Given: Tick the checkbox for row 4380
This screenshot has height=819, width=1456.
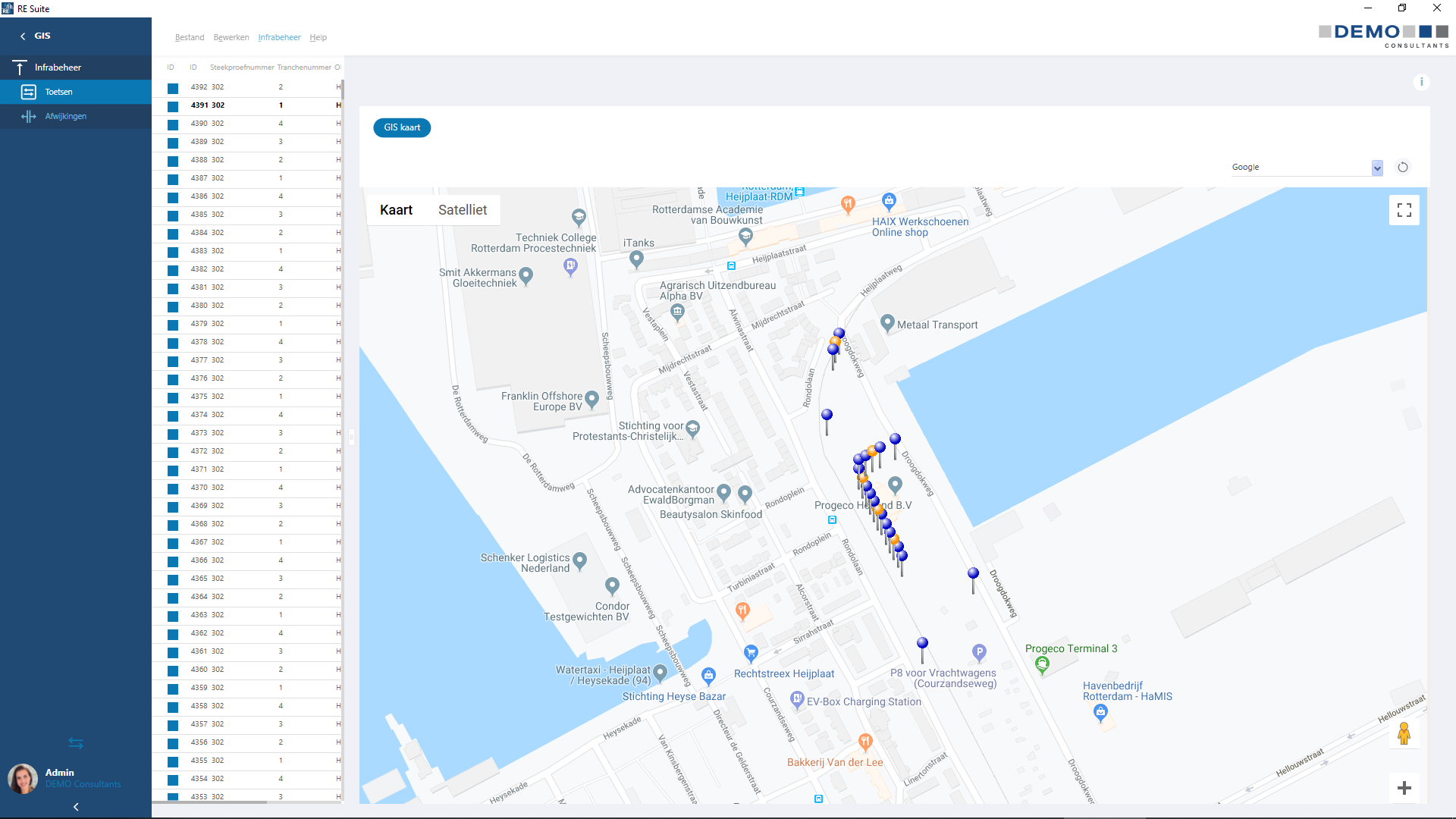Looking at the screenshot, I should point(173,306).
